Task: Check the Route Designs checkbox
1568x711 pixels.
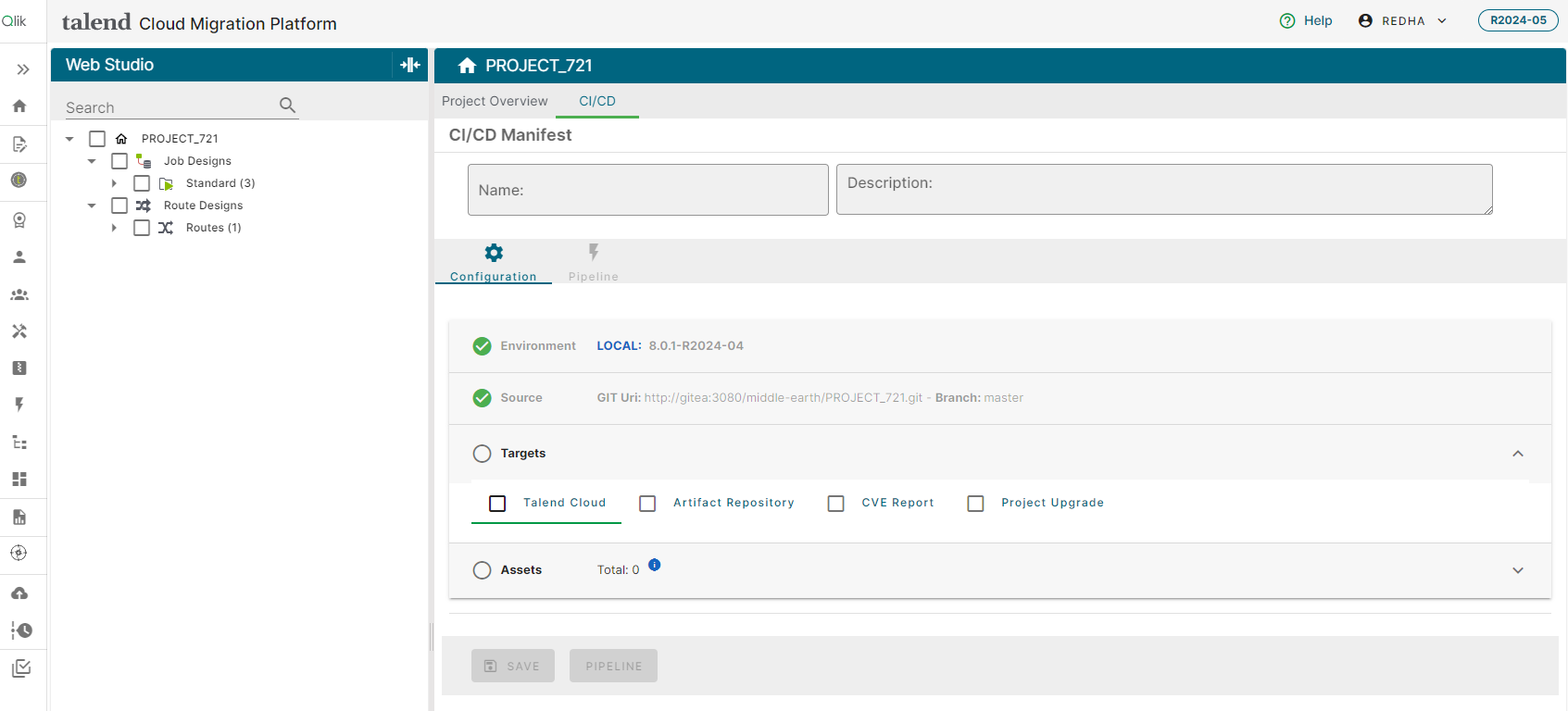Action: [119, 206]
